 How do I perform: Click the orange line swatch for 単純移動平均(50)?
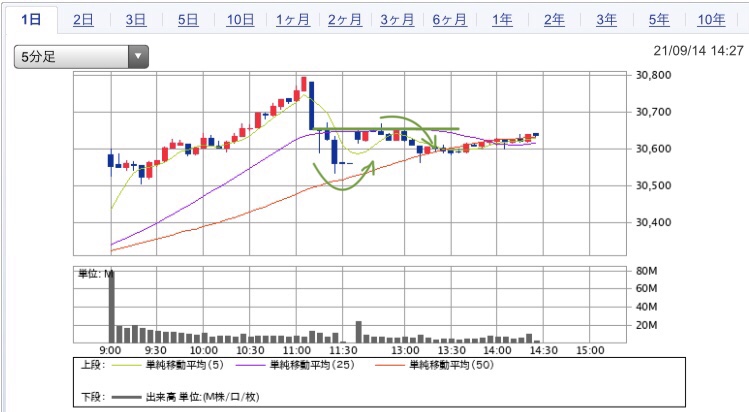pyautogui.click(x=389, y=366)
